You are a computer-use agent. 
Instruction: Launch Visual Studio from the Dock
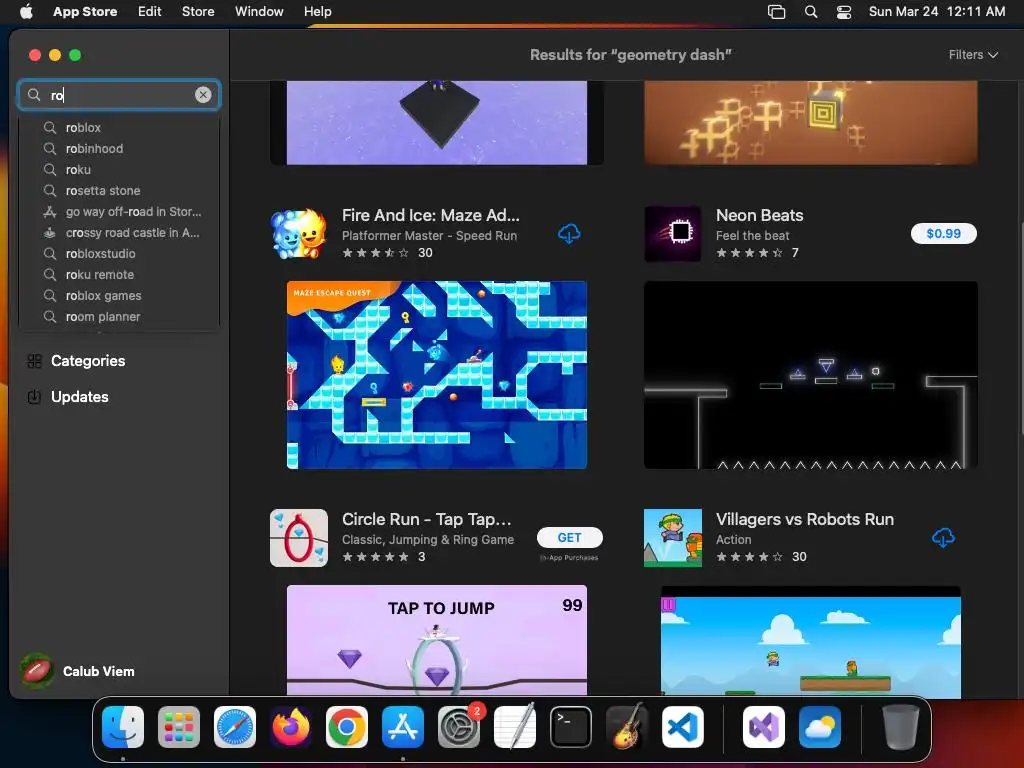[x=763, y=727]
